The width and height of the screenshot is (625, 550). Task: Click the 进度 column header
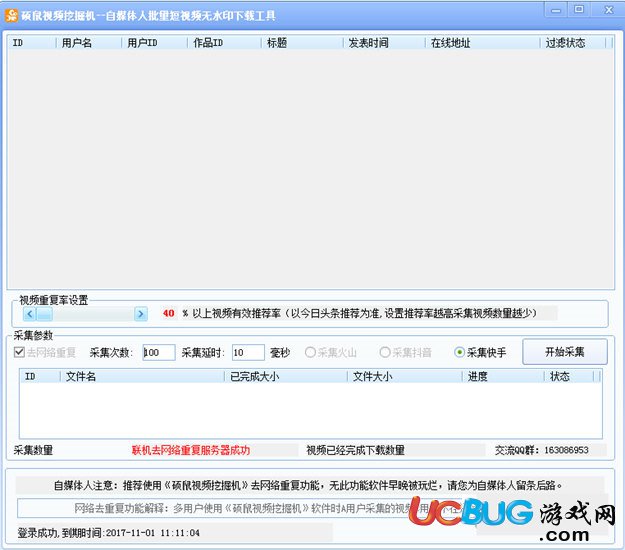[x=503, y=376]
